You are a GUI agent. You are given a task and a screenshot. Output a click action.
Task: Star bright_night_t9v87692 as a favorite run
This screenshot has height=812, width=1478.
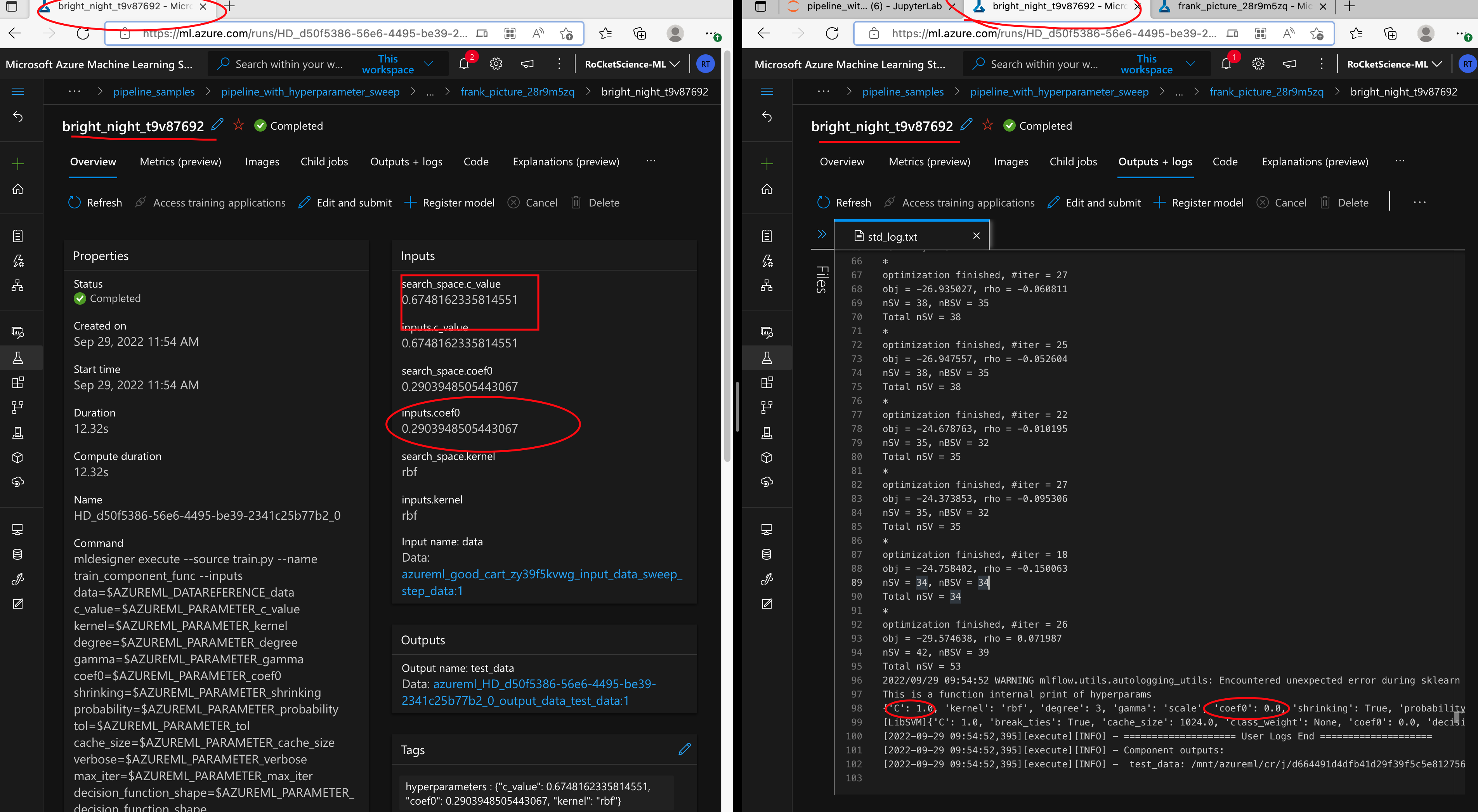pyautogui.click(x=238, y=125)
